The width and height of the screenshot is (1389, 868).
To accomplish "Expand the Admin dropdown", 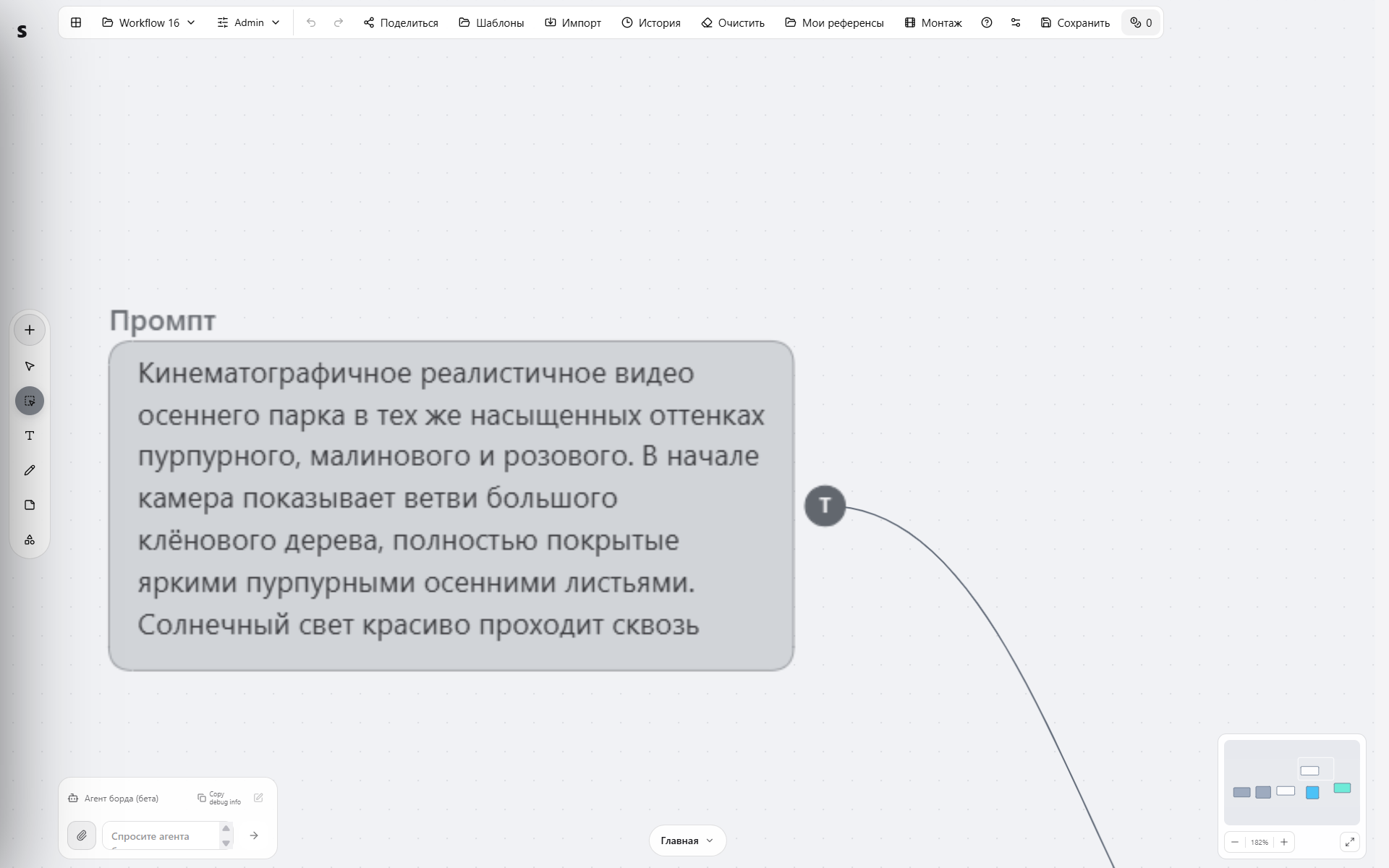I will (x=248, y=22).
